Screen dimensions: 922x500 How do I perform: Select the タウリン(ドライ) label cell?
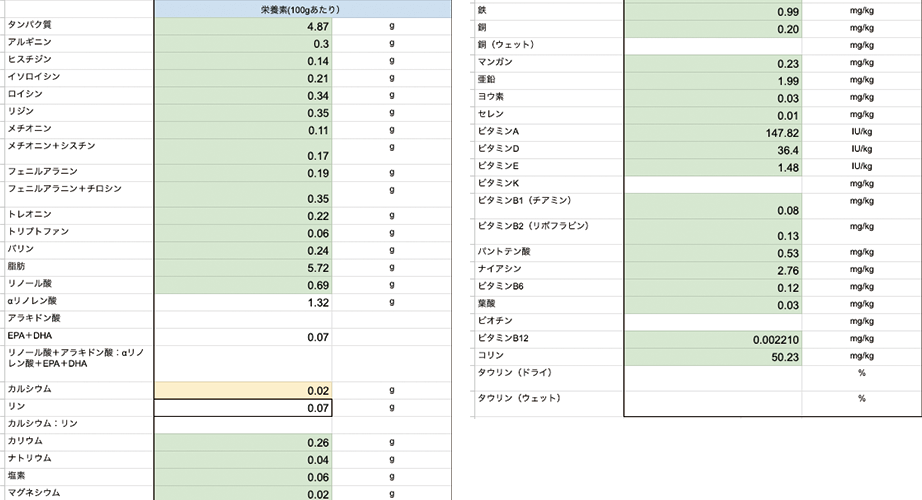(x=548, y=373)
